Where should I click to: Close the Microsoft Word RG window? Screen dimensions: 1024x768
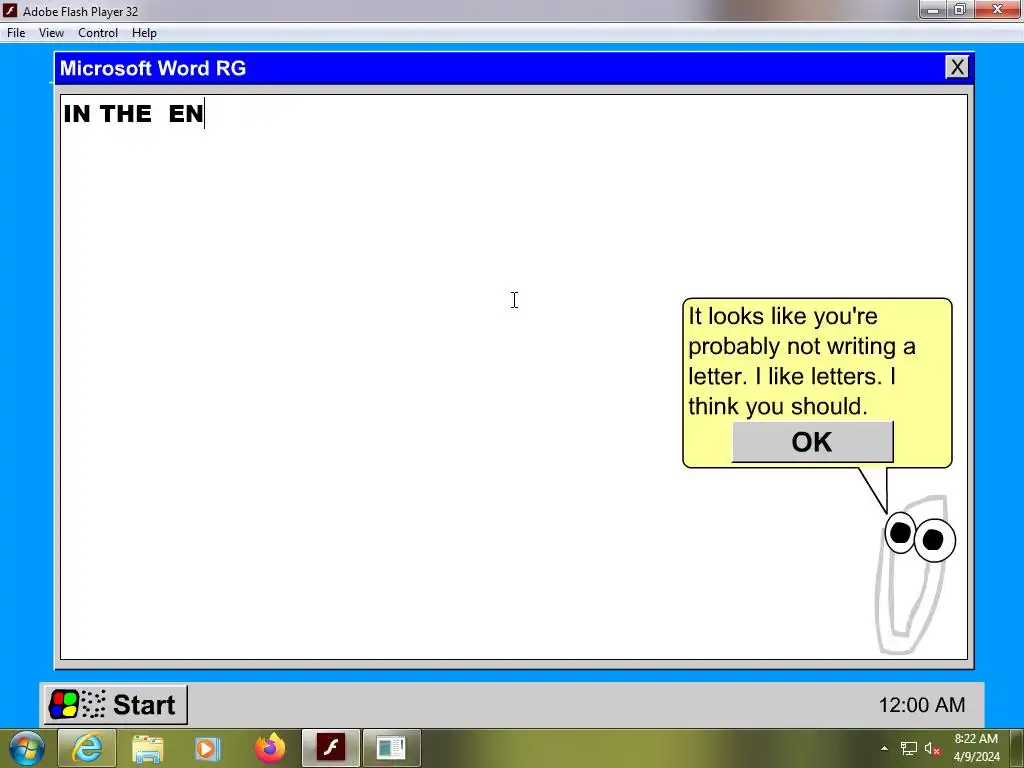coord(957,67)
